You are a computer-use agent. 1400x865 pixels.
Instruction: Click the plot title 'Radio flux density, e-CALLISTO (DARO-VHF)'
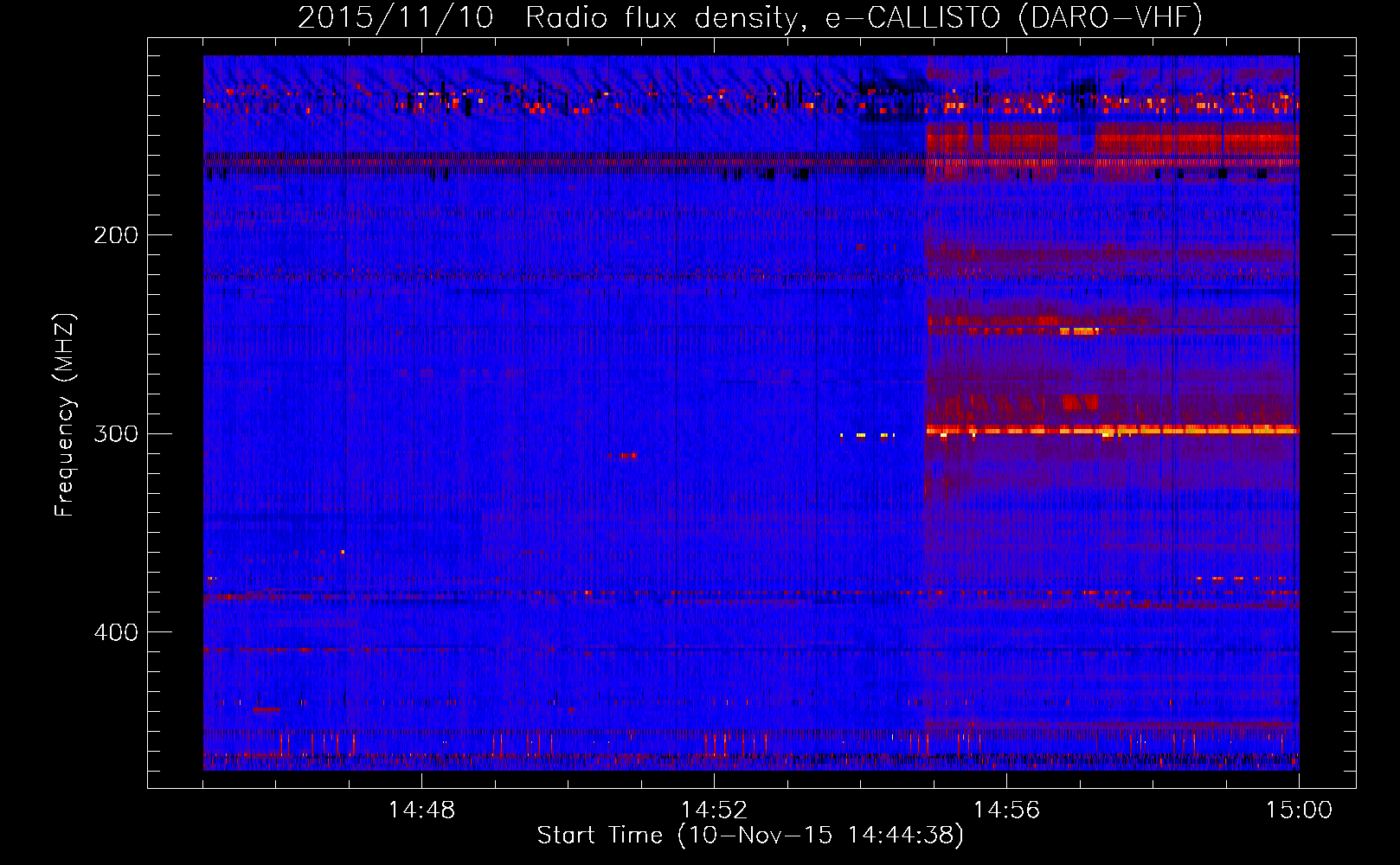[x=864, y=17]
